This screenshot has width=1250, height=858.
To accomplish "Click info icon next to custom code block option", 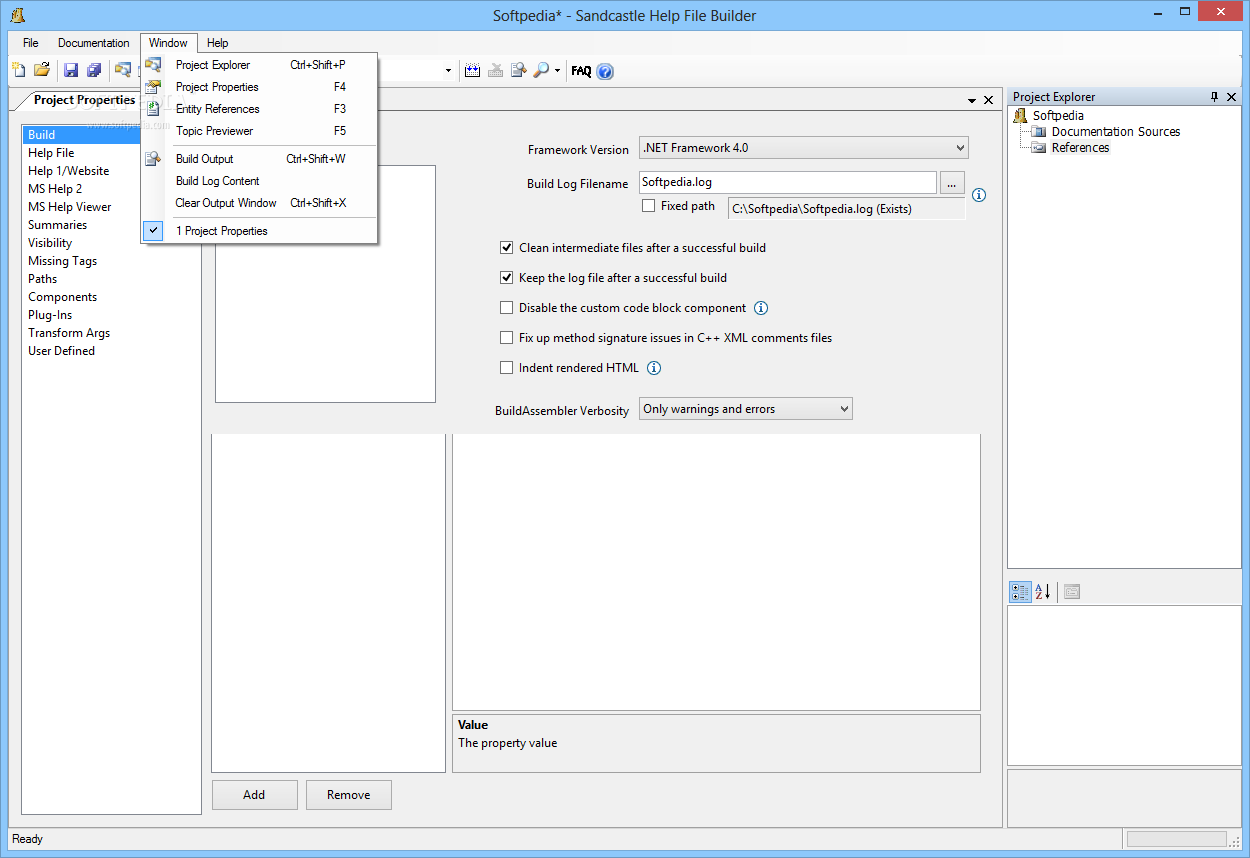I will (761, 308).
